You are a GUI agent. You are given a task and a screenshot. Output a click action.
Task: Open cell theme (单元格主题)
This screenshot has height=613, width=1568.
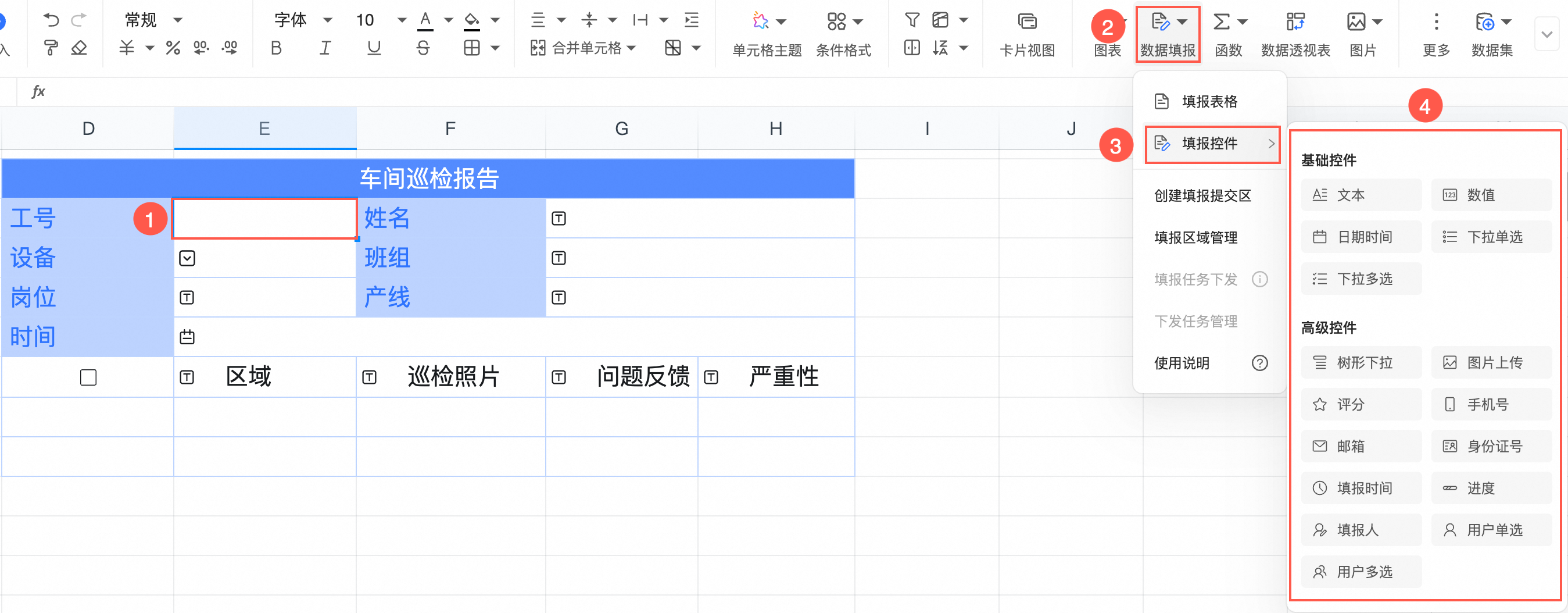click(x=767, y=36)
